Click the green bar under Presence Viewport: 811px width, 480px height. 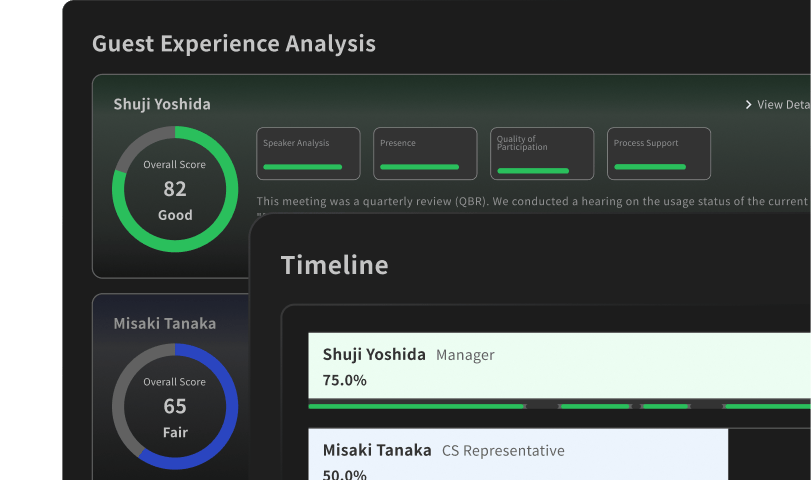(419, 167)
